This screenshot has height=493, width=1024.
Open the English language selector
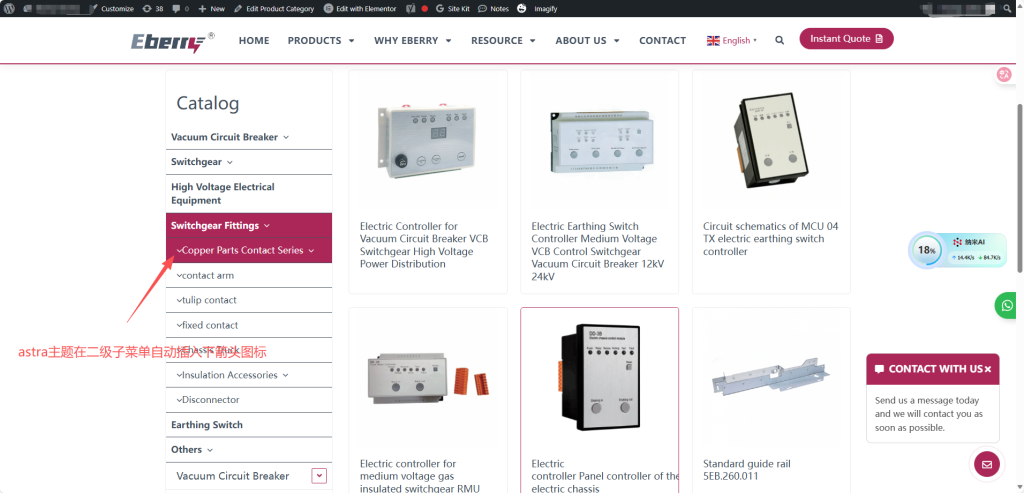732,41
